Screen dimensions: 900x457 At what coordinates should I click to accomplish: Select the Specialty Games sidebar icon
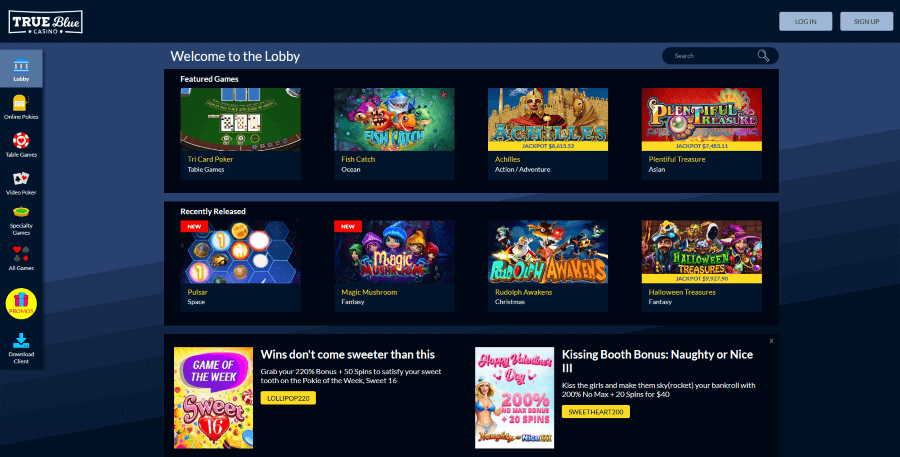tap(21, 220)
